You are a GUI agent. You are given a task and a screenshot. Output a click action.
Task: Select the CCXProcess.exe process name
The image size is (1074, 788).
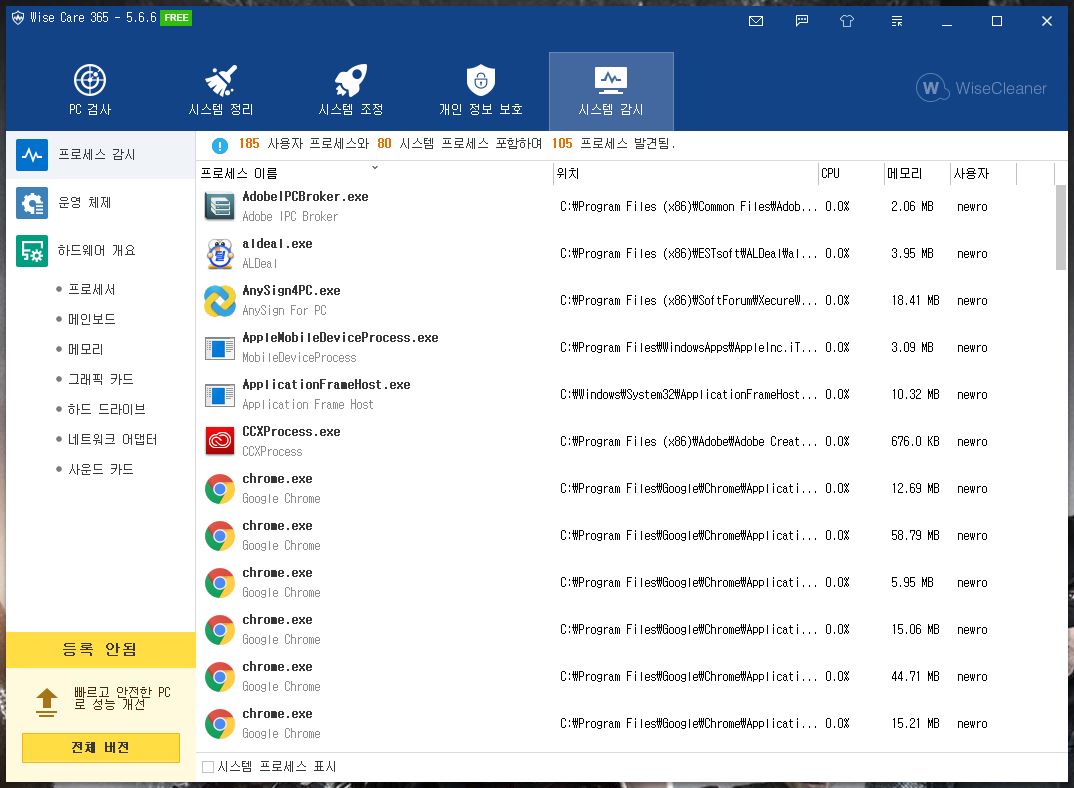coord(291,432)
